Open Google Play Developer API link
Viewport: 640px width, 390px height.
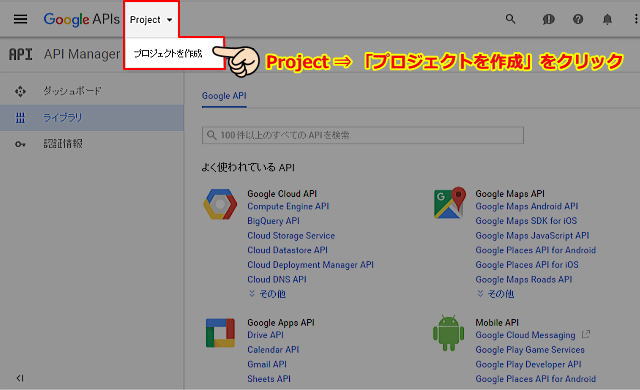click(x=528, y=364)
